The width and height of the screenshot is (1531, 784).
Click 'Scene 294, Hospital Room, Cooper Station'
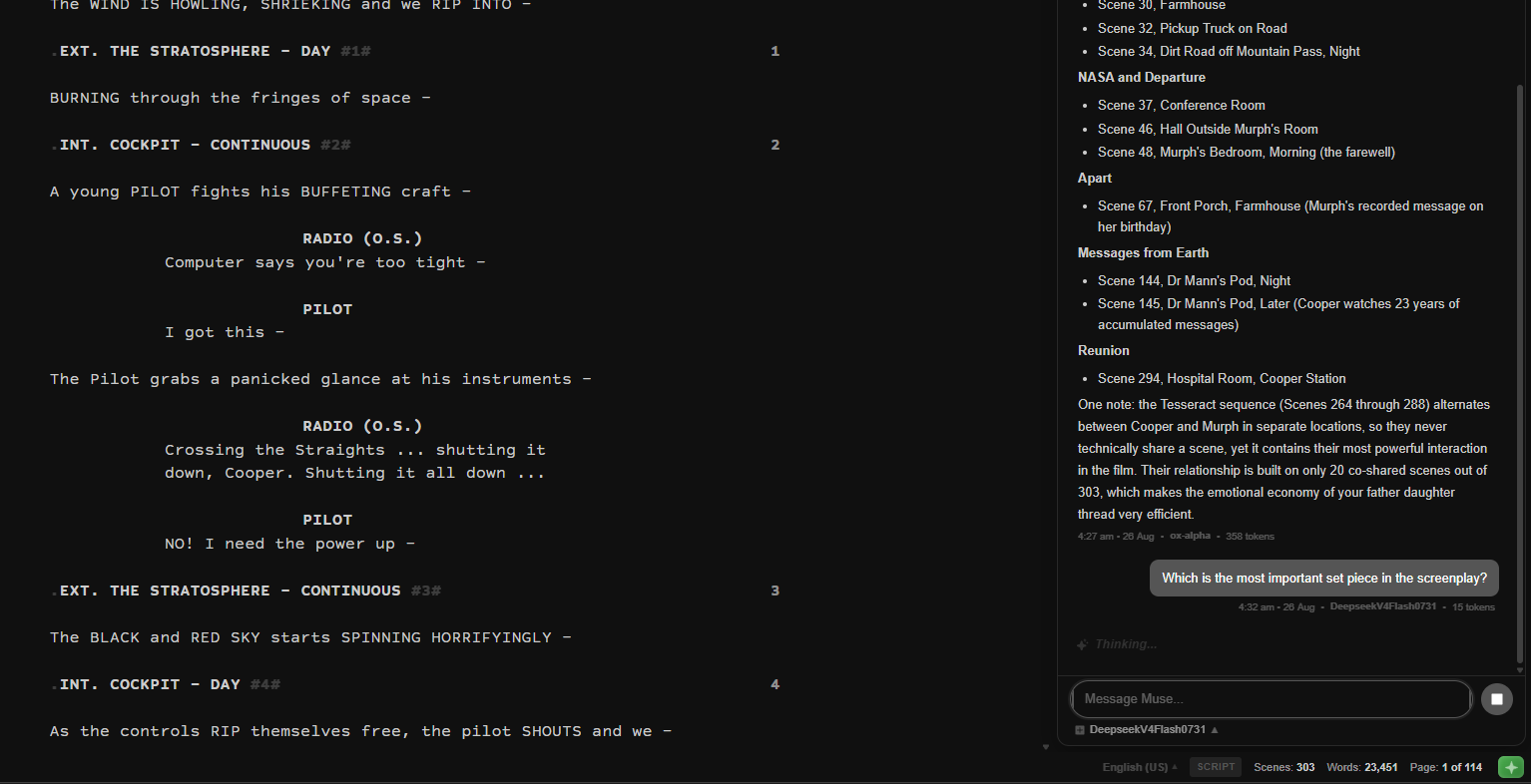pyautogui.click(x=1222, y=378)
